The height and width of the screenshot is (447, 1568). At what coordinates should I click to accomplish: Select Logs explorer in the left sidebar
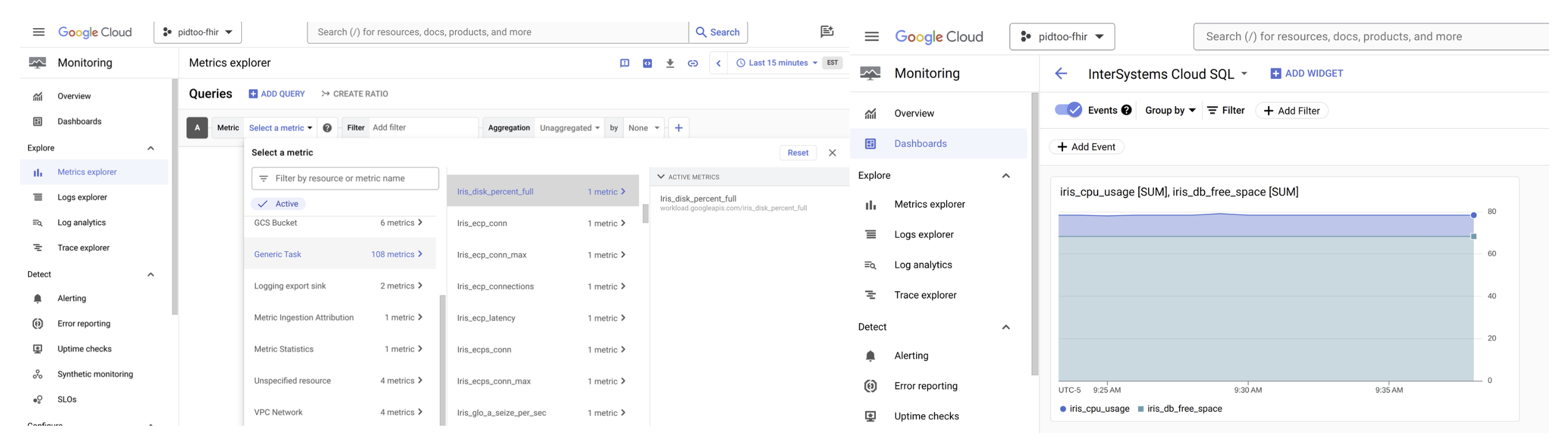point(82,197)
